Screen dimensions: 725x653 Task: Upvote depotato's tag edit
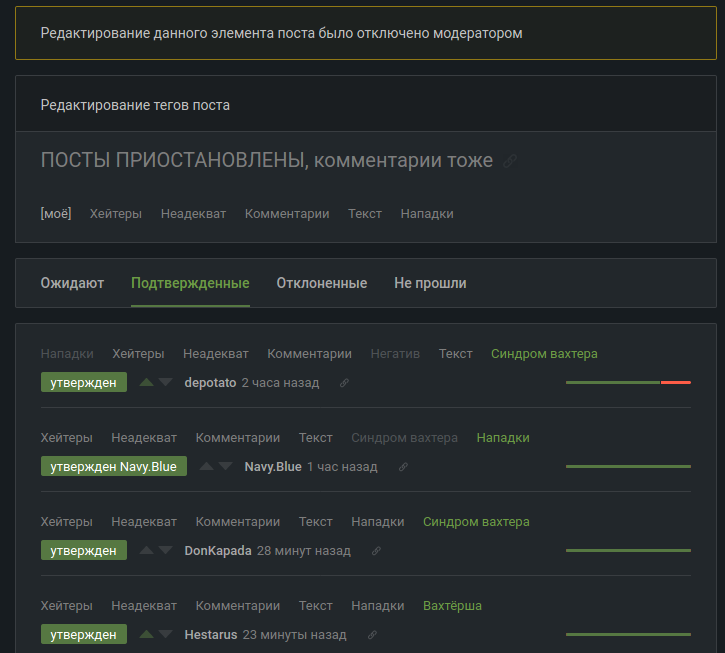tap(147, 382)
